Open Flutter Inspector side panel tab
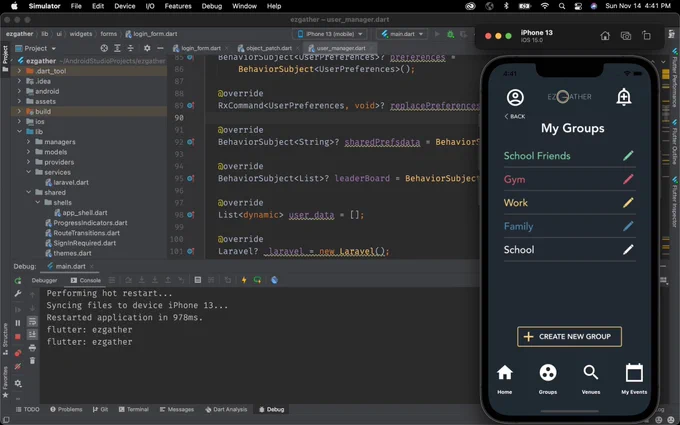 pos(675,201)
